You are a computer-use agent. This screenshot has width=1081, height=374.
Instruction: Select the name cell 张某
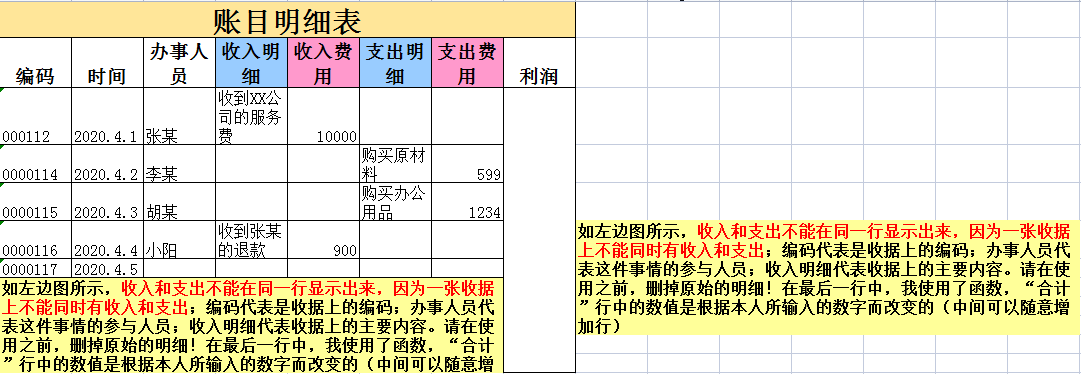tap(179, 117)
